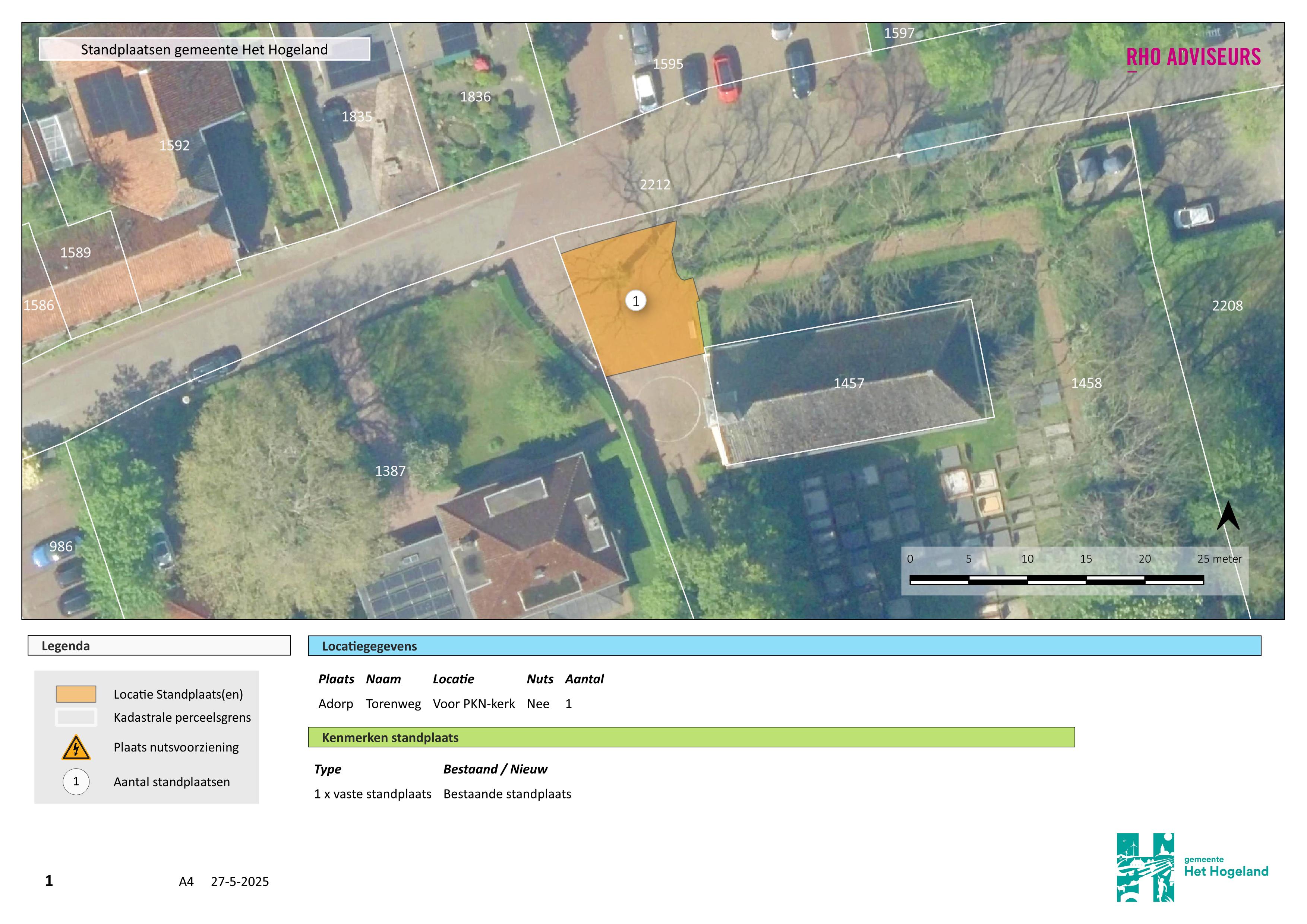Screen dimensions: 1307x924
Task: Click the 'Locatie' column heading
Action: point(453,679)
